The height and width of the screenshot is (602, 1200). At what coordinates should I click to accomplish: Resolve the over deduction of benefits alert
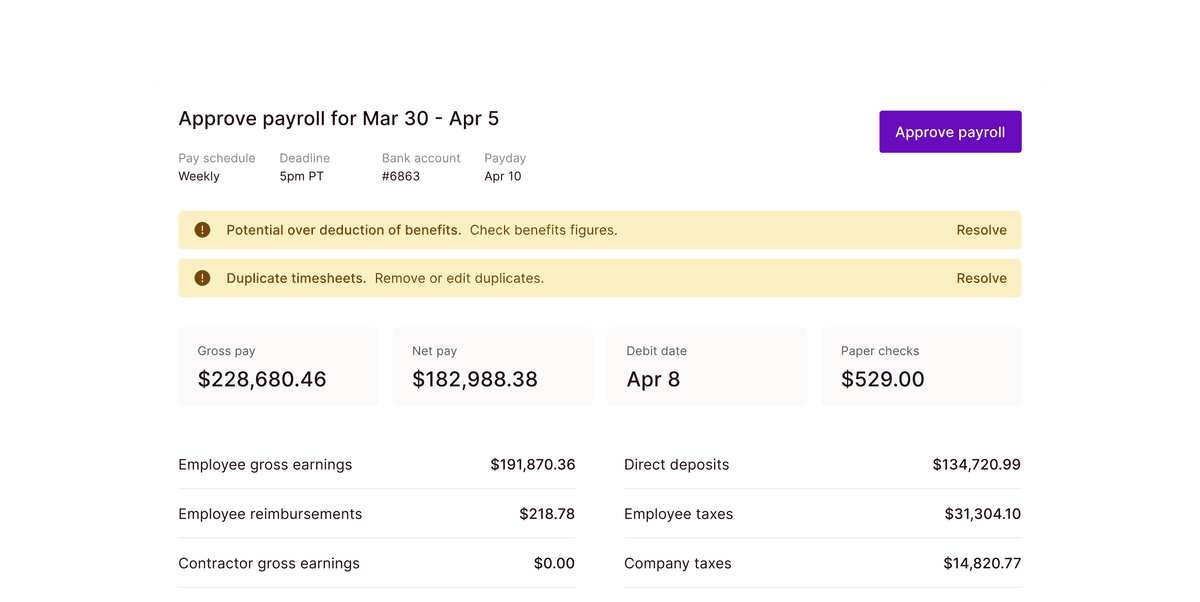(x=981, y=229)
